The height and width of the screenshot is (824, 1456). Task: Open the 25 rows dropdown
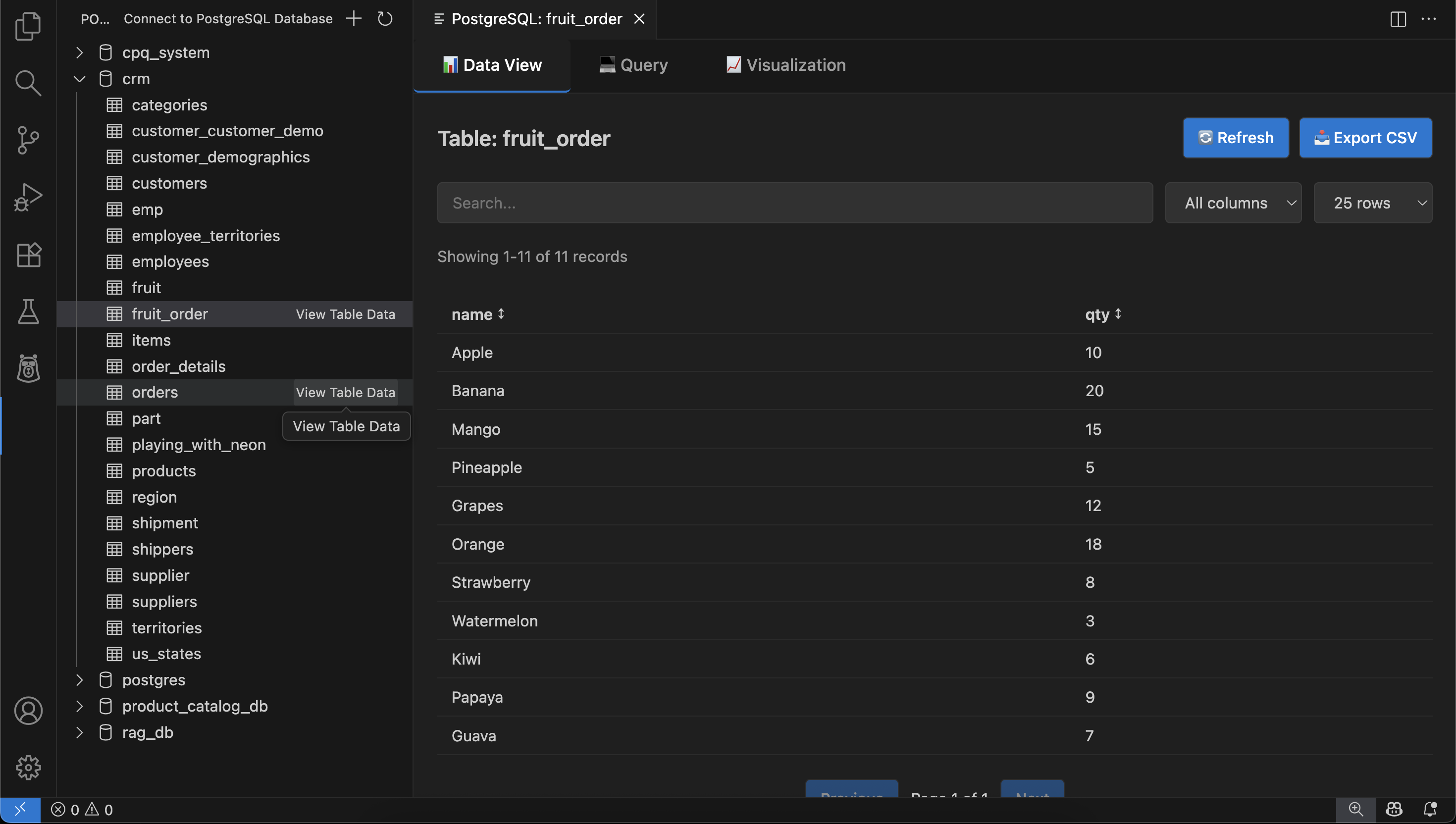1372,203
